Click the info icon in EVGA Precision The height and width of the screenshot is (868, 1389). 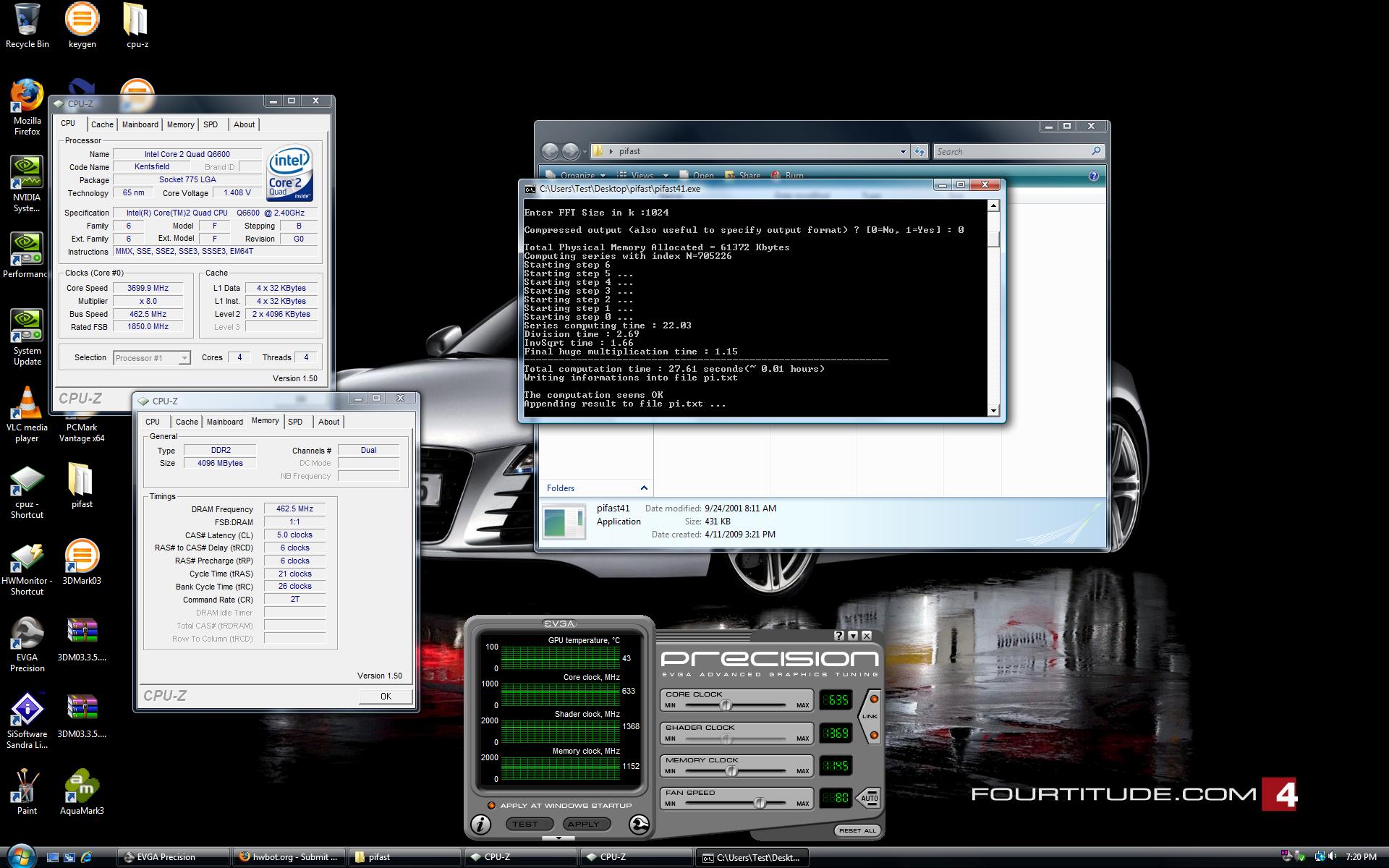coord(480,824)
